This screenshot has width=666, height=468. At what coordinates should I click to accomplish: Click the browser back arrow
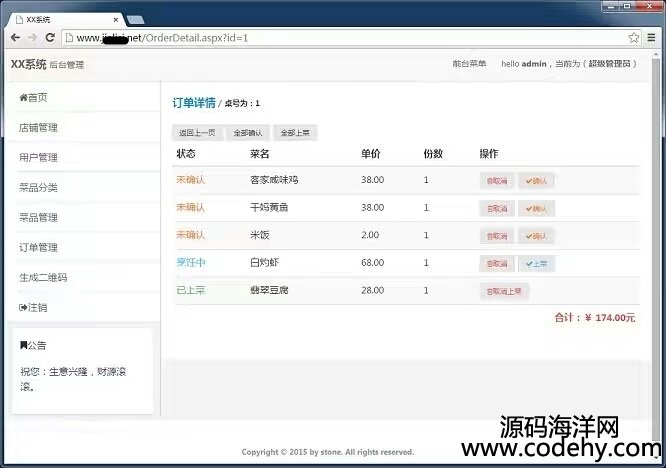[x=15, y=37]
